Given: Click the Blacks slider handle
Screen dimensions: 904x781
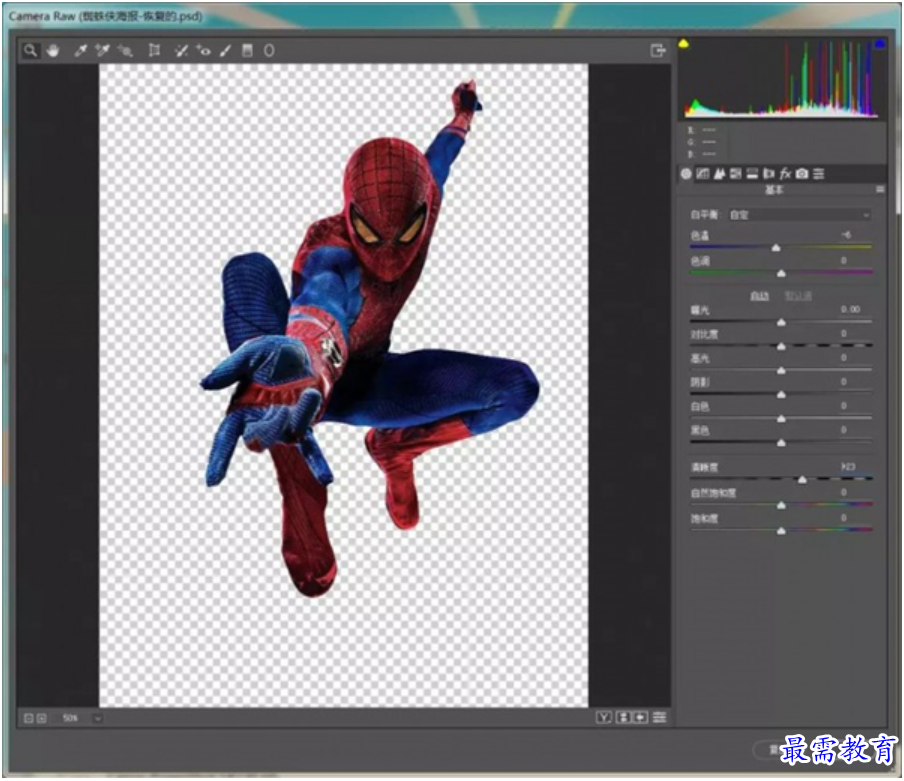Looking at the screenshot, I should point(781,443).
